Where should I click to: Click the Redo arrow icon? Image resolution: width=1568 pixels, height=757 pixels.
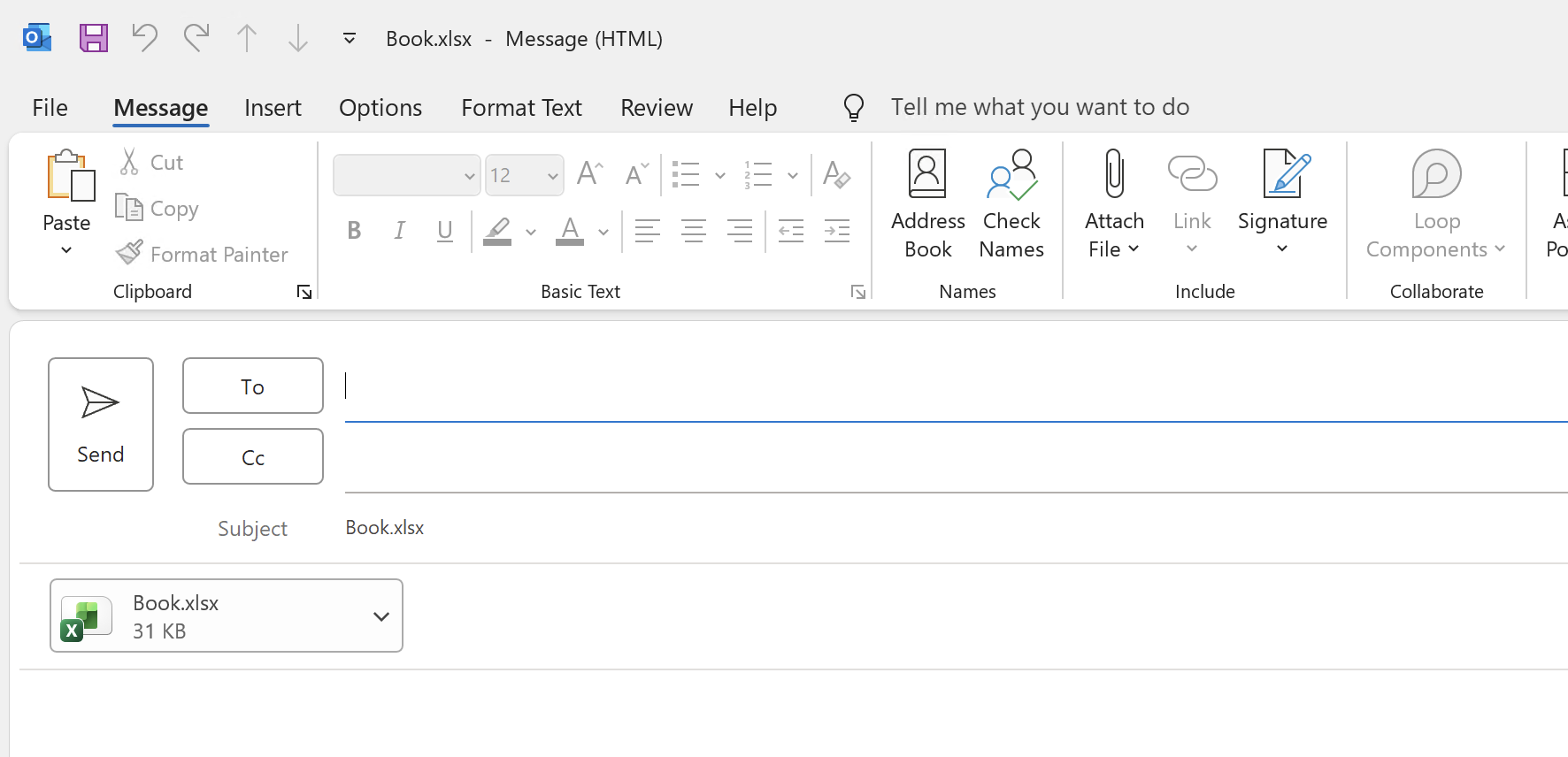pyautogui.click(x=196, y=38)
